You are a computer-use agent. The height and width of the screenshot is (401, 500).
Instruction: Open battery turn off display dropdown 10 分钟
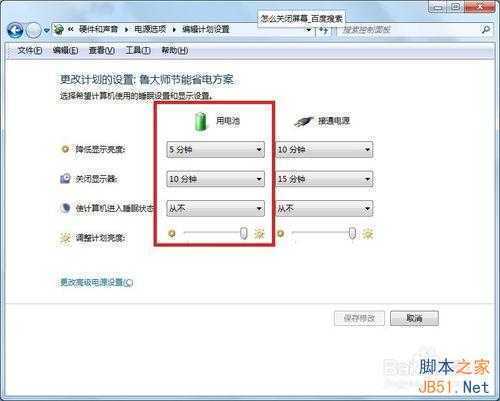(x=215, y=179)
